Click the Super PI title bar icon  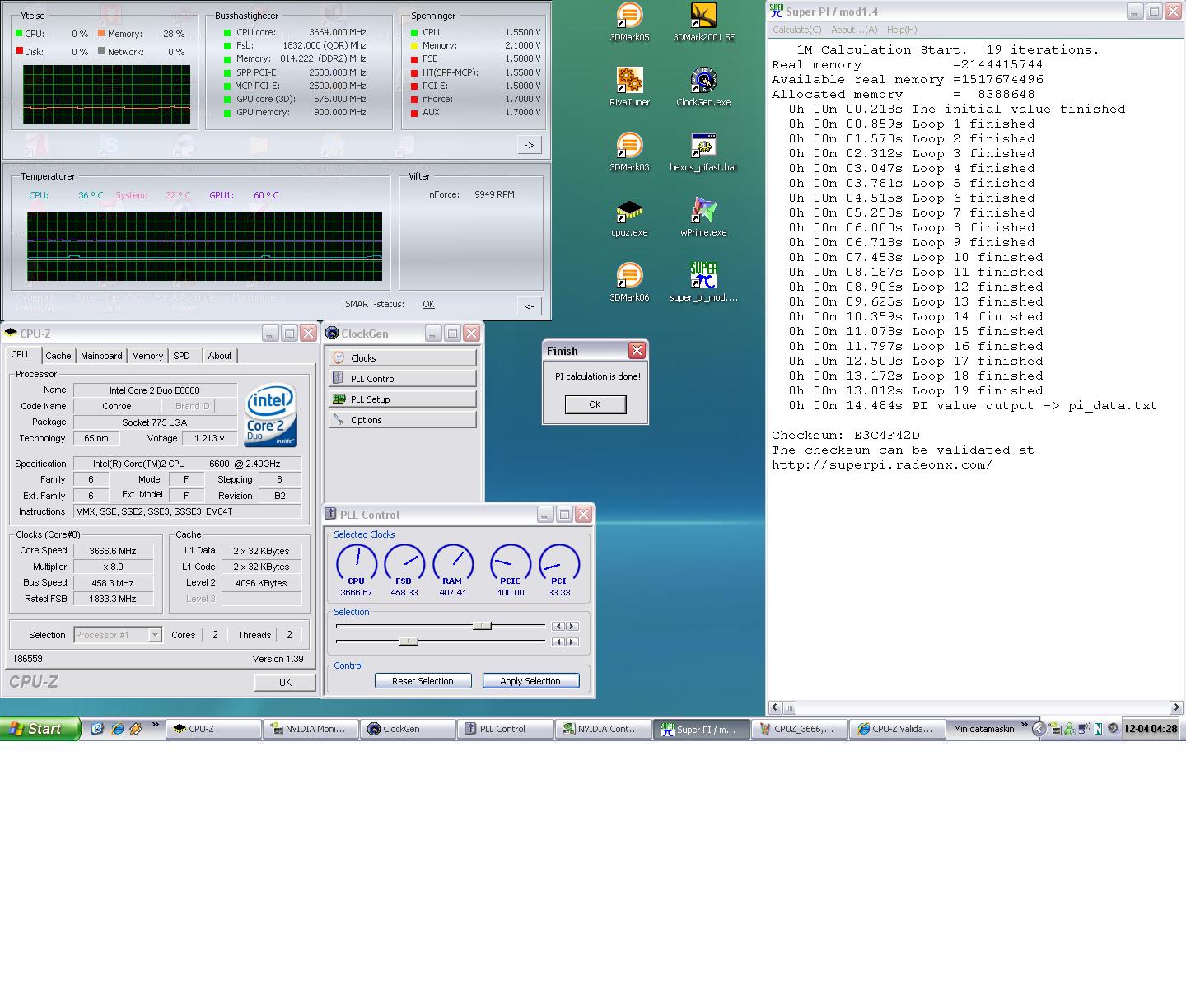click(776, 12)
